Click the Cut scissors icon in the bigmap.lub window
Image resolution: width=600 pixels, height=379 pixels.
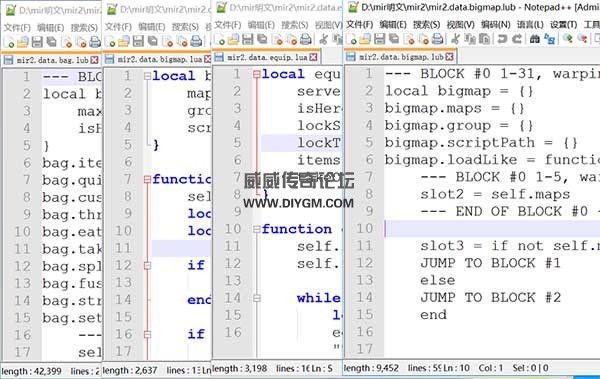[x=455, y=39]
